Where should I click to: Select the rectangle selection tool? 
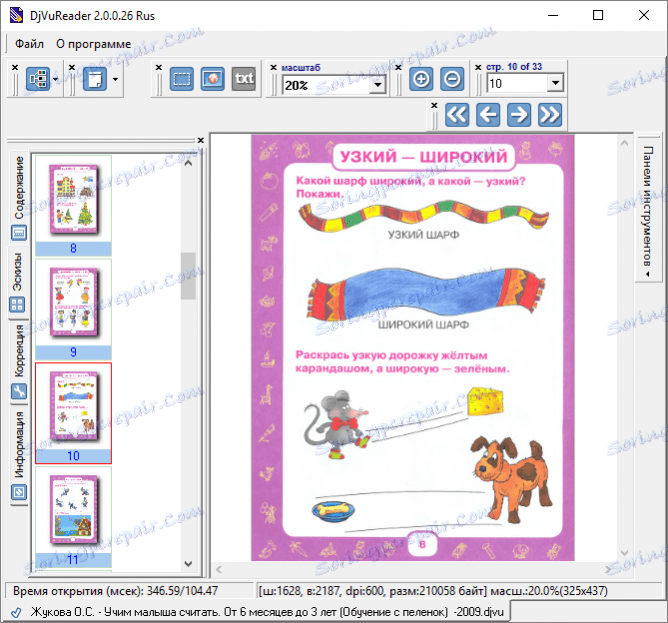(x=181, y=79)
